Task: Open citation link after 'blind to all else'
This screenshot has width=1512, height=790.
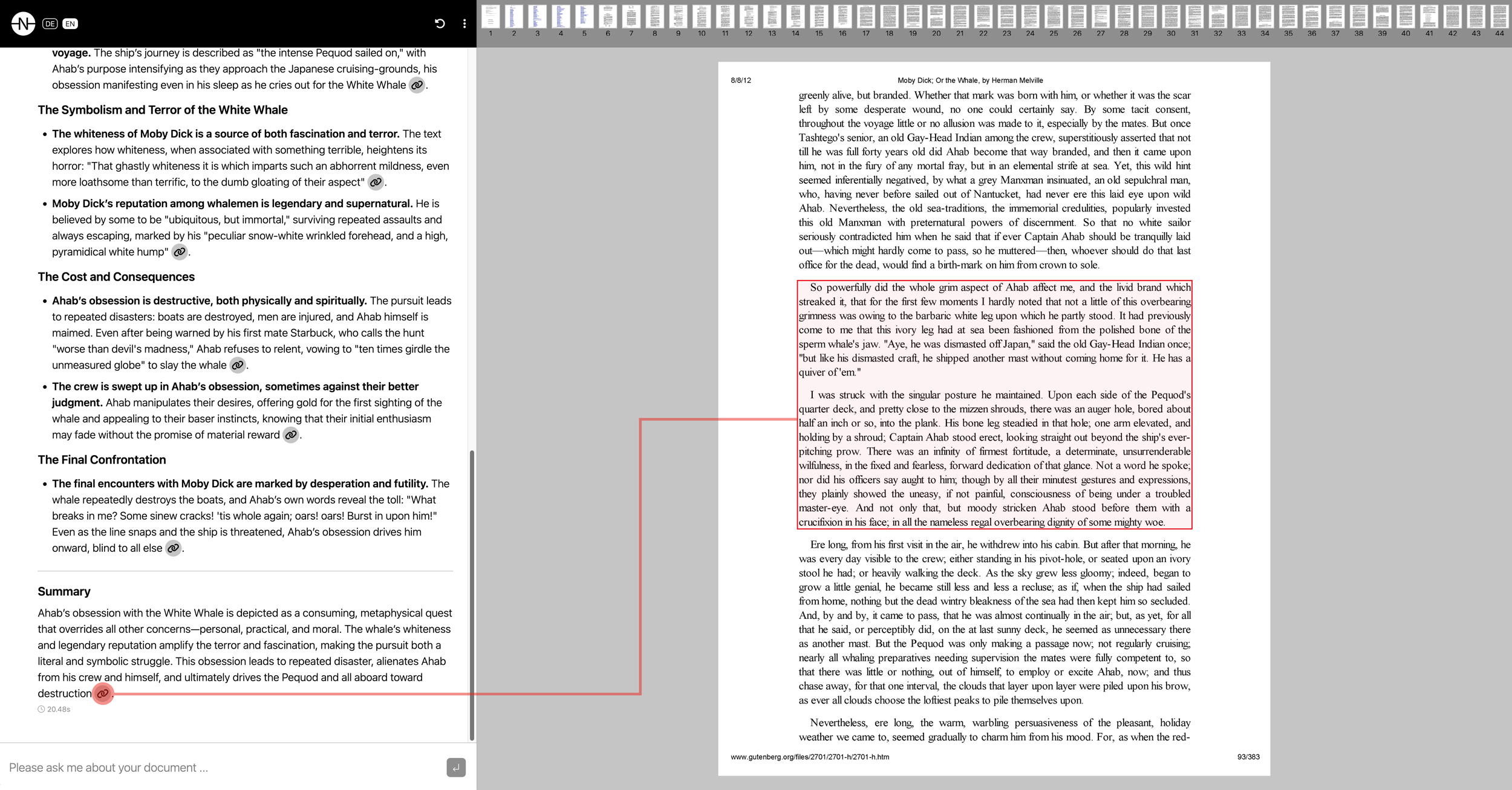Action: coord(174,548)
